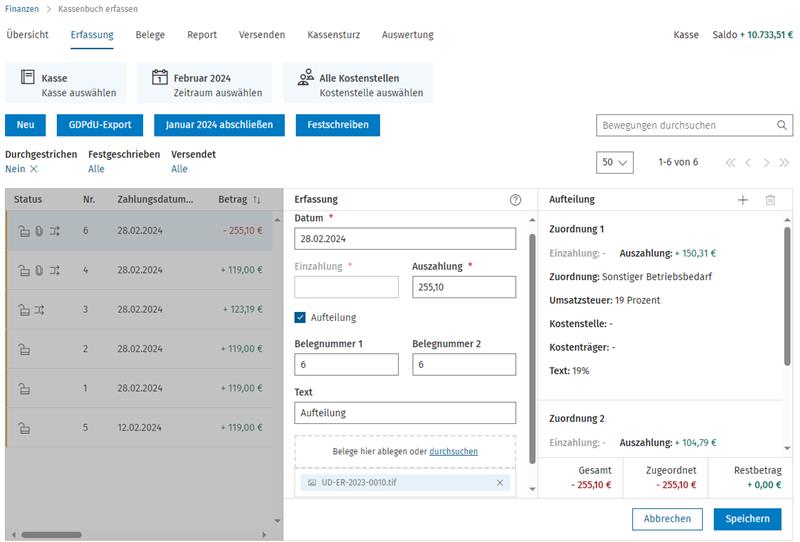
Task: Click lock icon in row Nr. 1
Action: tap(24, 389)
